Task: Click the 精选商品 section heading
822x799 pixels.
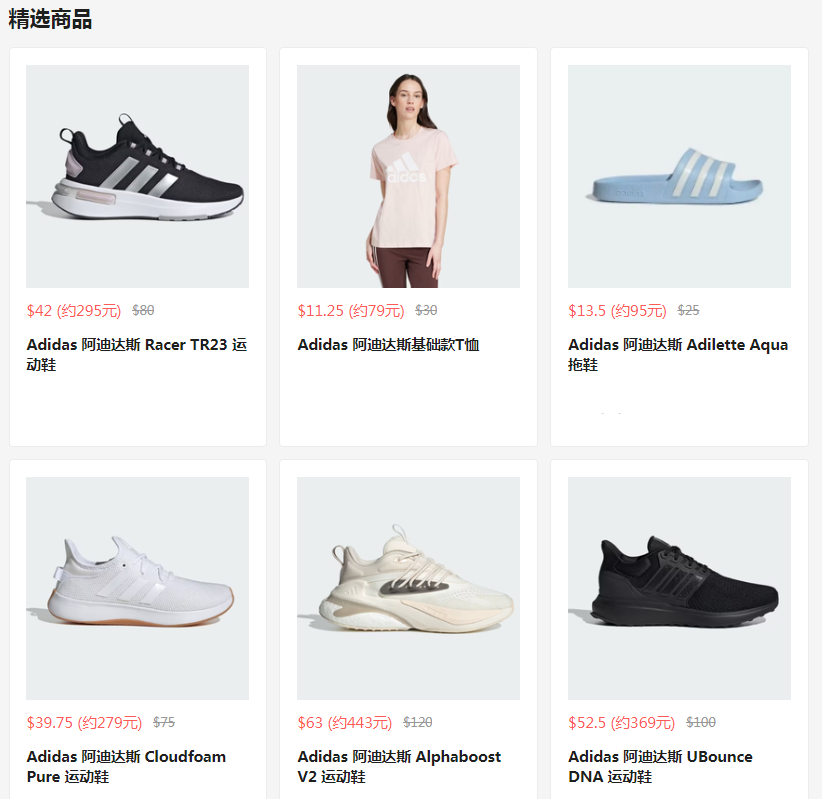Action: coord(50,19)
